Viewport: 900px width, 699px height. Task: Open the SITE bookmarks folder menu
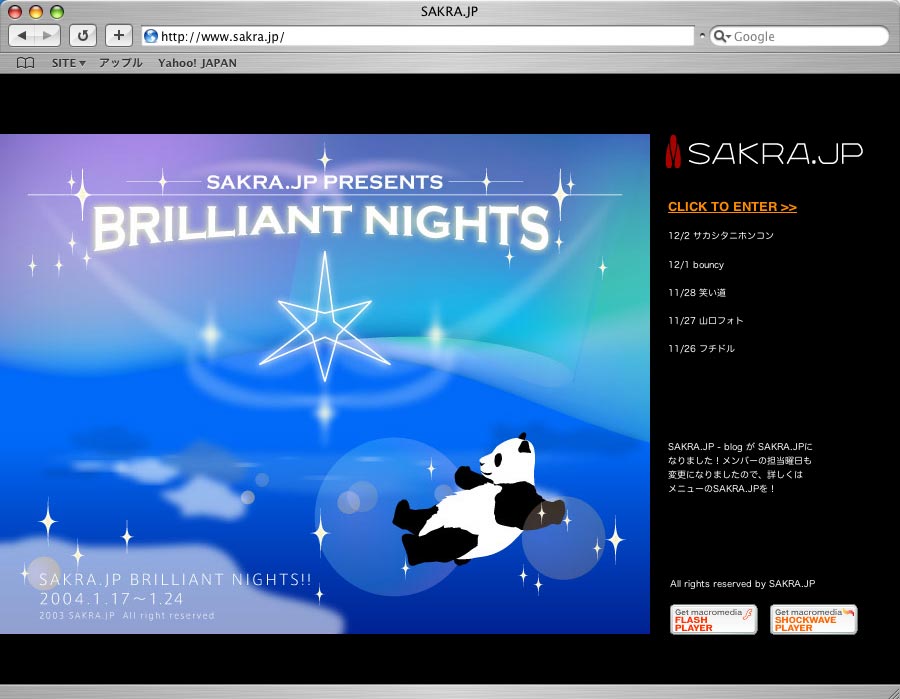tap(68, 63)
